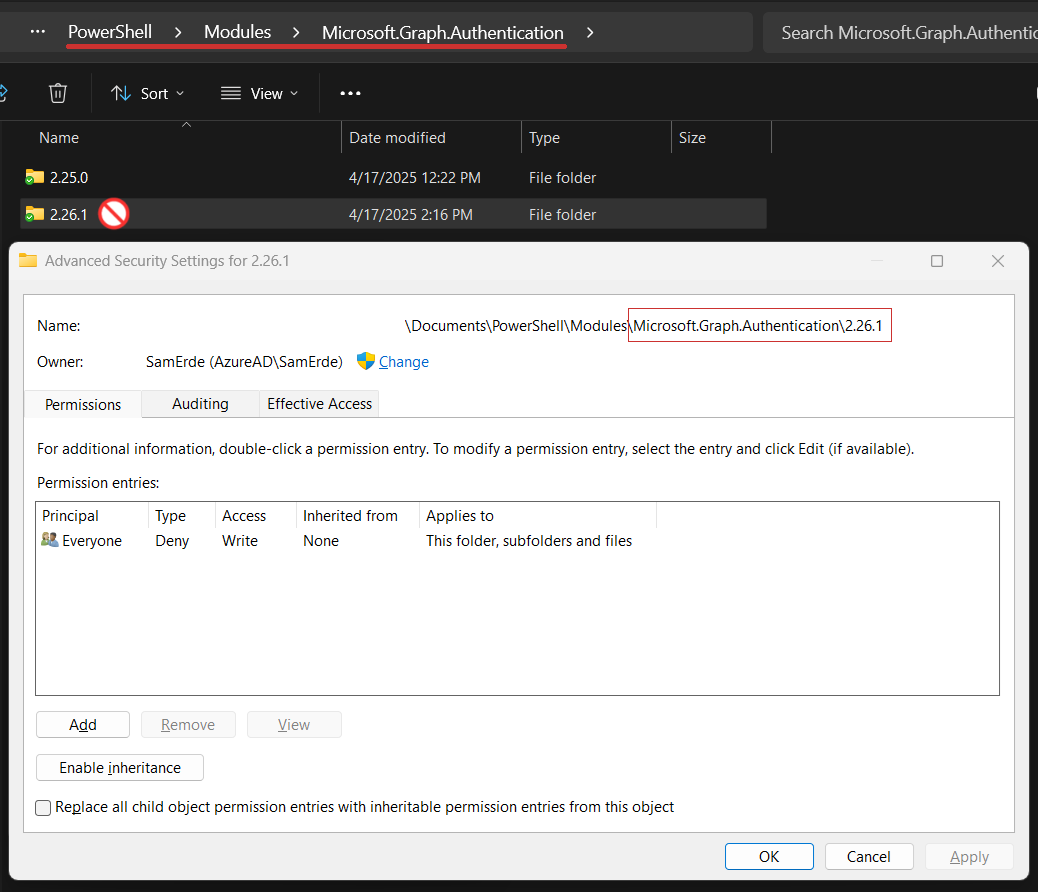Expand chevron after Modules breadcrumb
Image resolution: width=1038 pixels, height=892 pixels.
pos(296,32)
